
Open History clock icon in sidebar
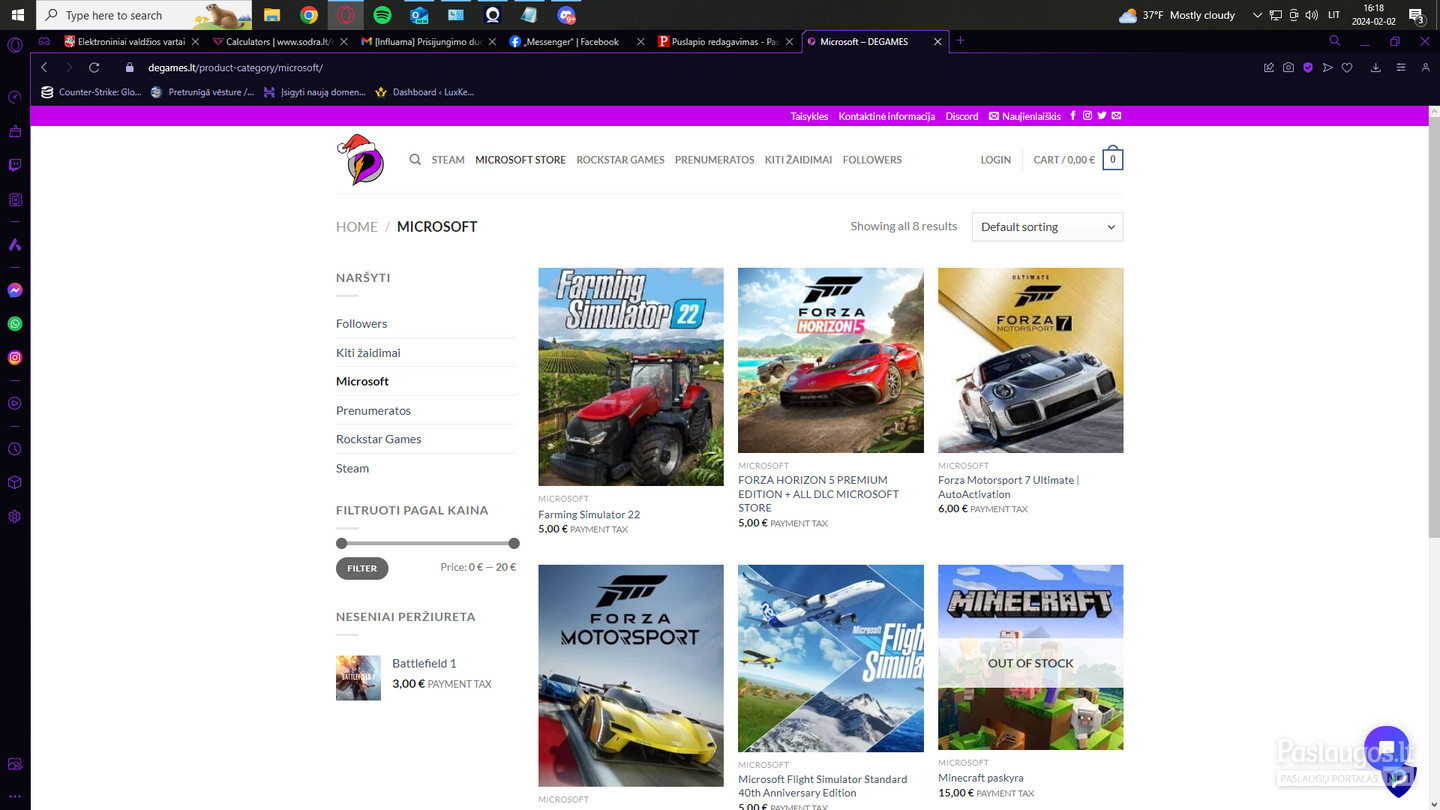[14, 449]
